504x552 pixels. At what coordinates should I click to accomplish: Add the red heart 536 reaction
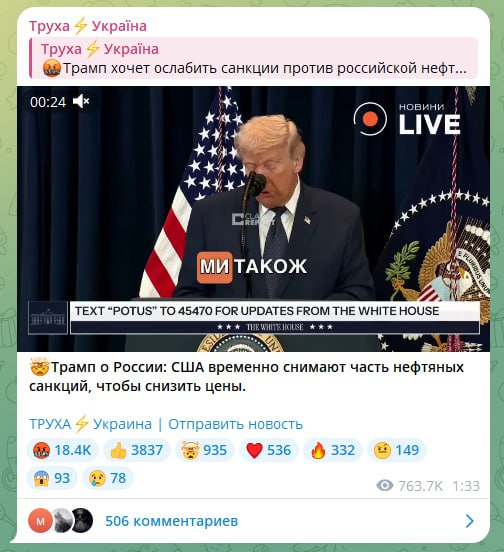point(269,450)
